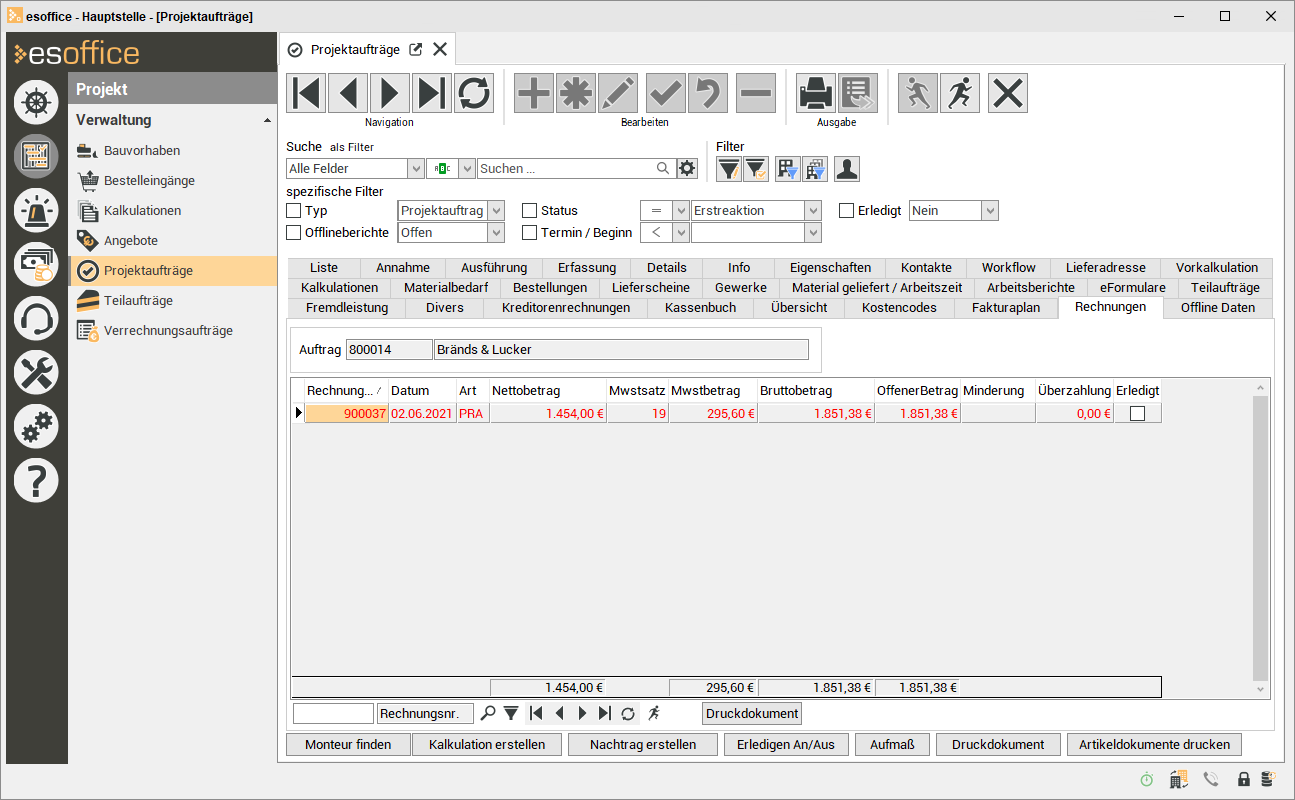The width and height of the screenshot is (1295, 800).
Task: Open the empty Termin / Beginn date dropdown
Action: click(813, 233)
